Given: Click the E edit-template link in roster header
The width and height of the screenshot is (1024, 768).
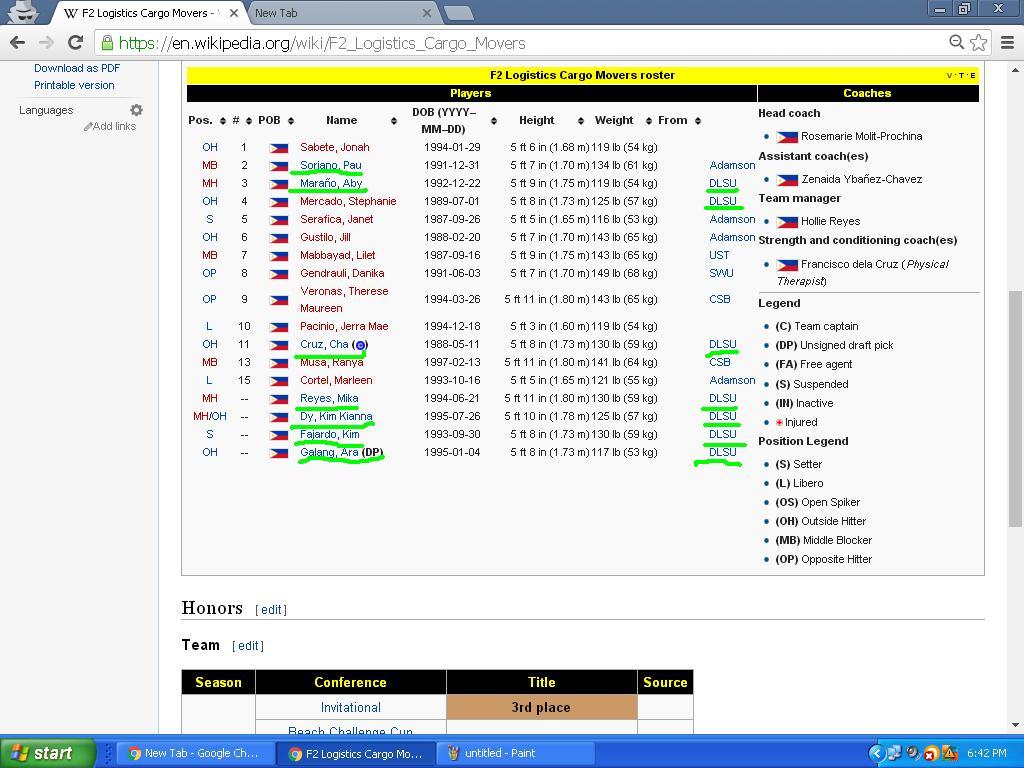Looking at the screenshot, I should [972, 76].
